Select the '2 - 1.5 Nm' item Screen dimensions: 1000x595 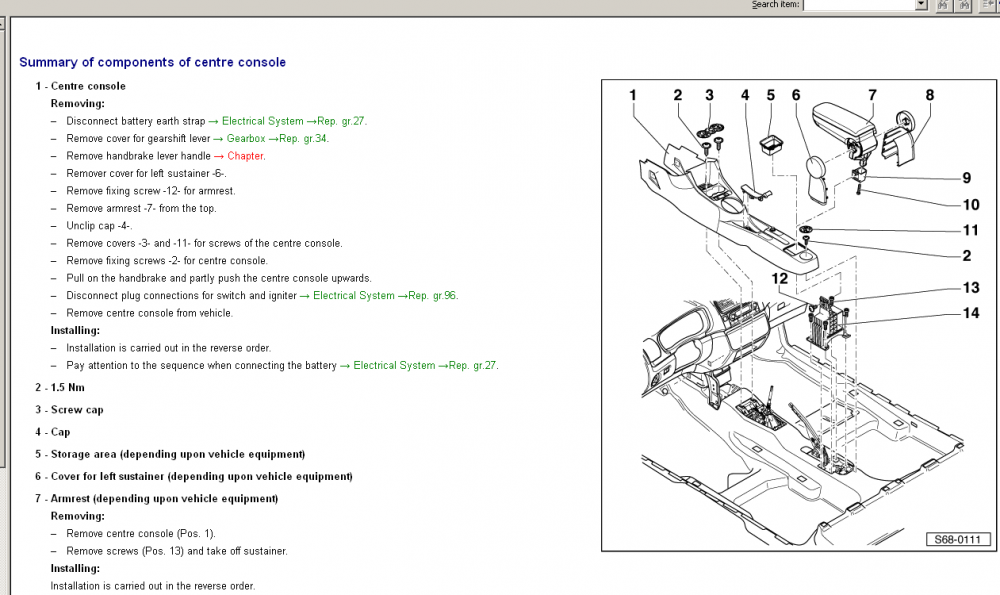pos(60,387)
